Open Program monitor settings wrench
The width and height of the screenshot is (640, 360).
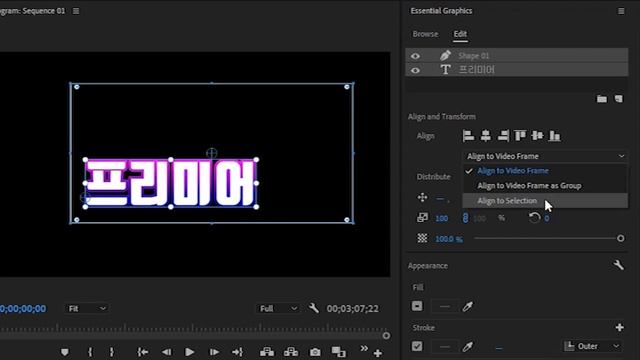click(x=313, y=308)
